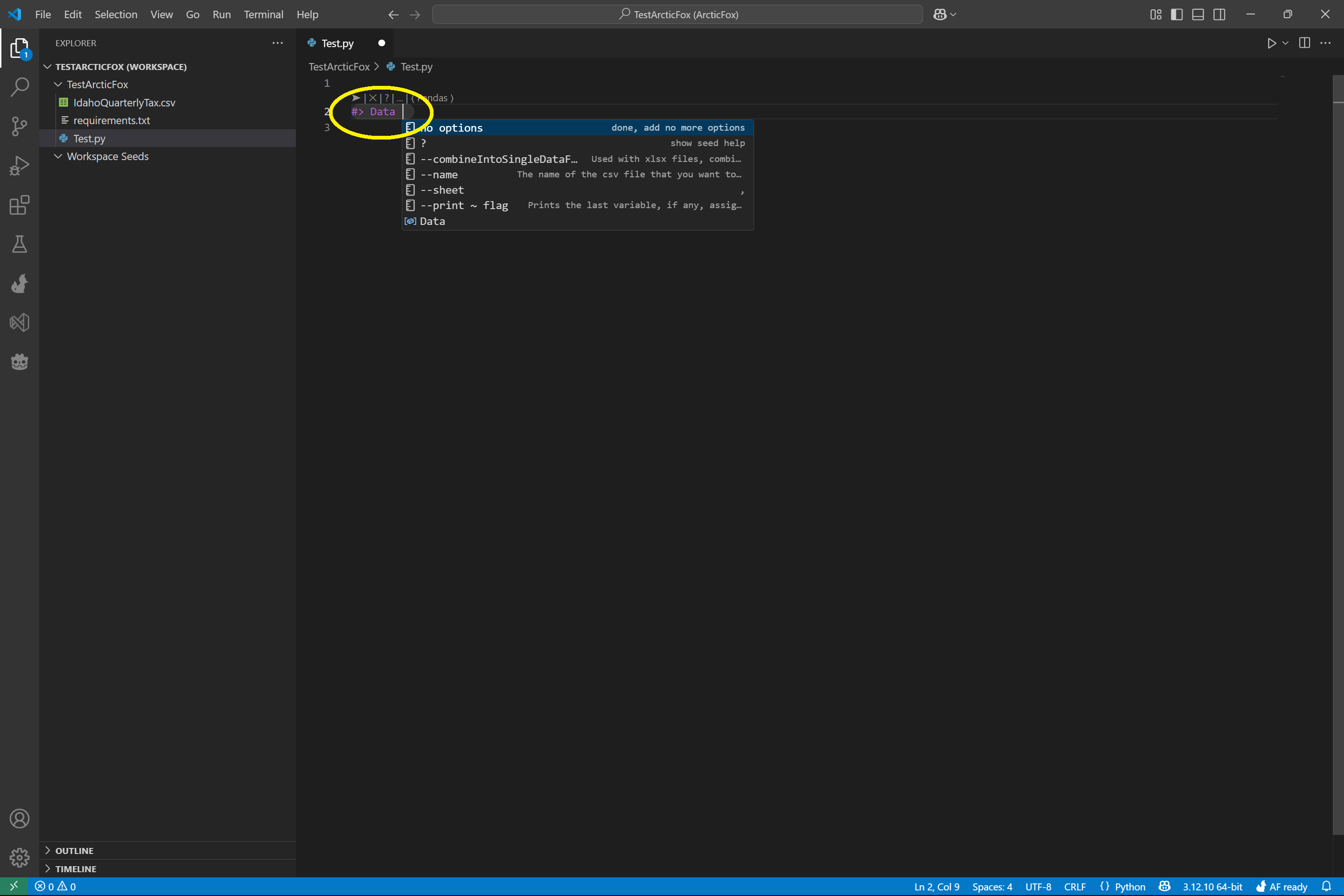
Task: Close the unsaved Test.py tab dot
Action: point(382,43)
